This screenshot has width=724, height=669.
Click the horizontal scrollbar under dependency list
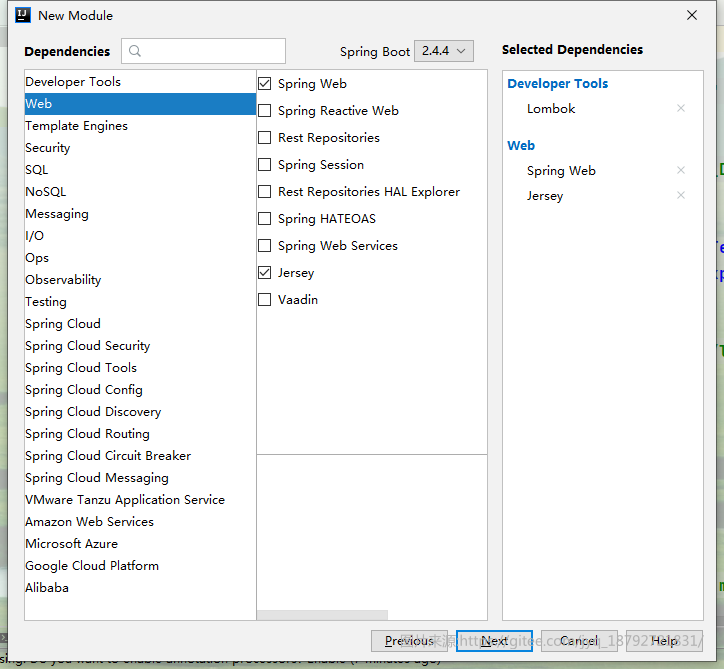point(322,615)
